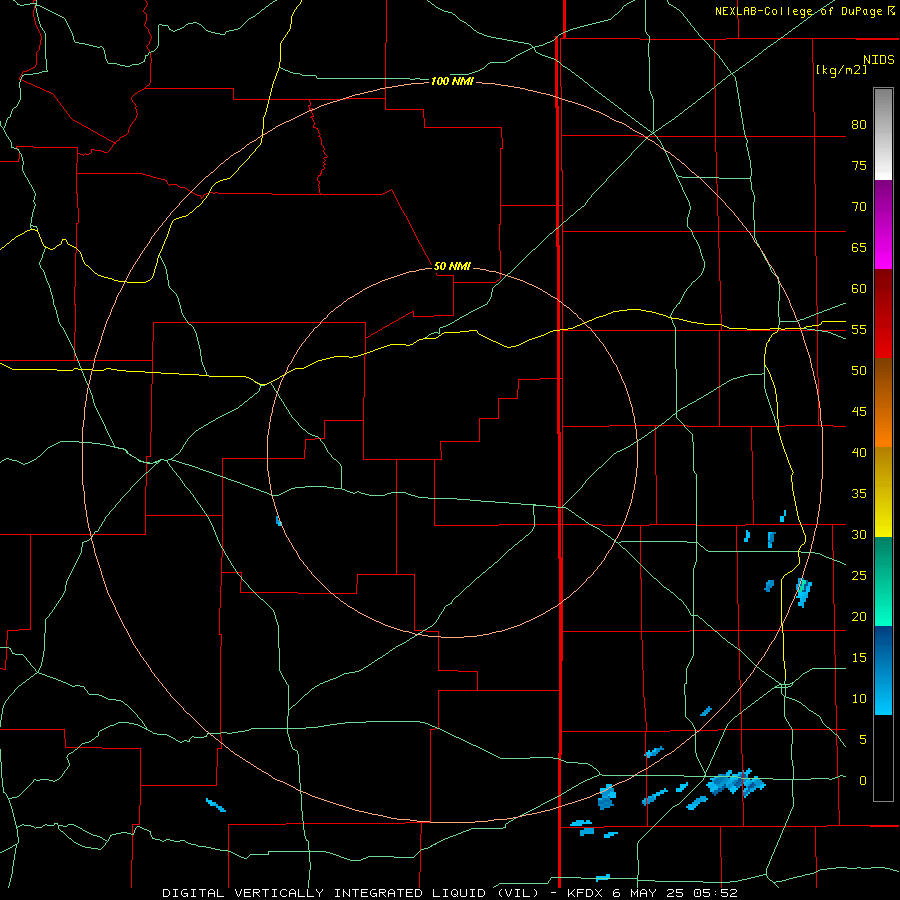Click the dark red segment of the color bar

883,314
